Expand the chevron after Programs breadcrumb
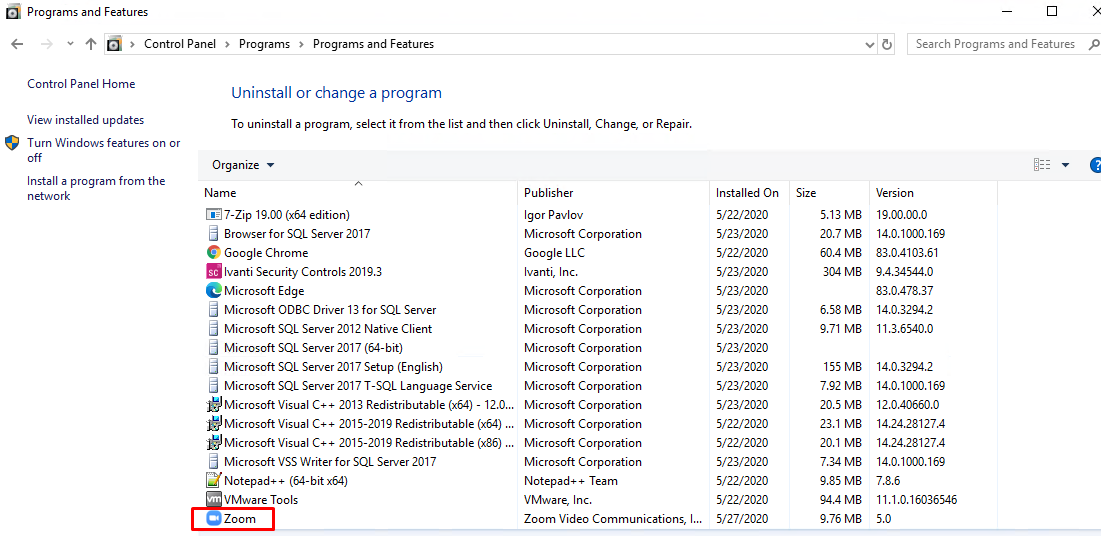The height and width of the screenshot is (536, 1101). click(x=301, y=44)
